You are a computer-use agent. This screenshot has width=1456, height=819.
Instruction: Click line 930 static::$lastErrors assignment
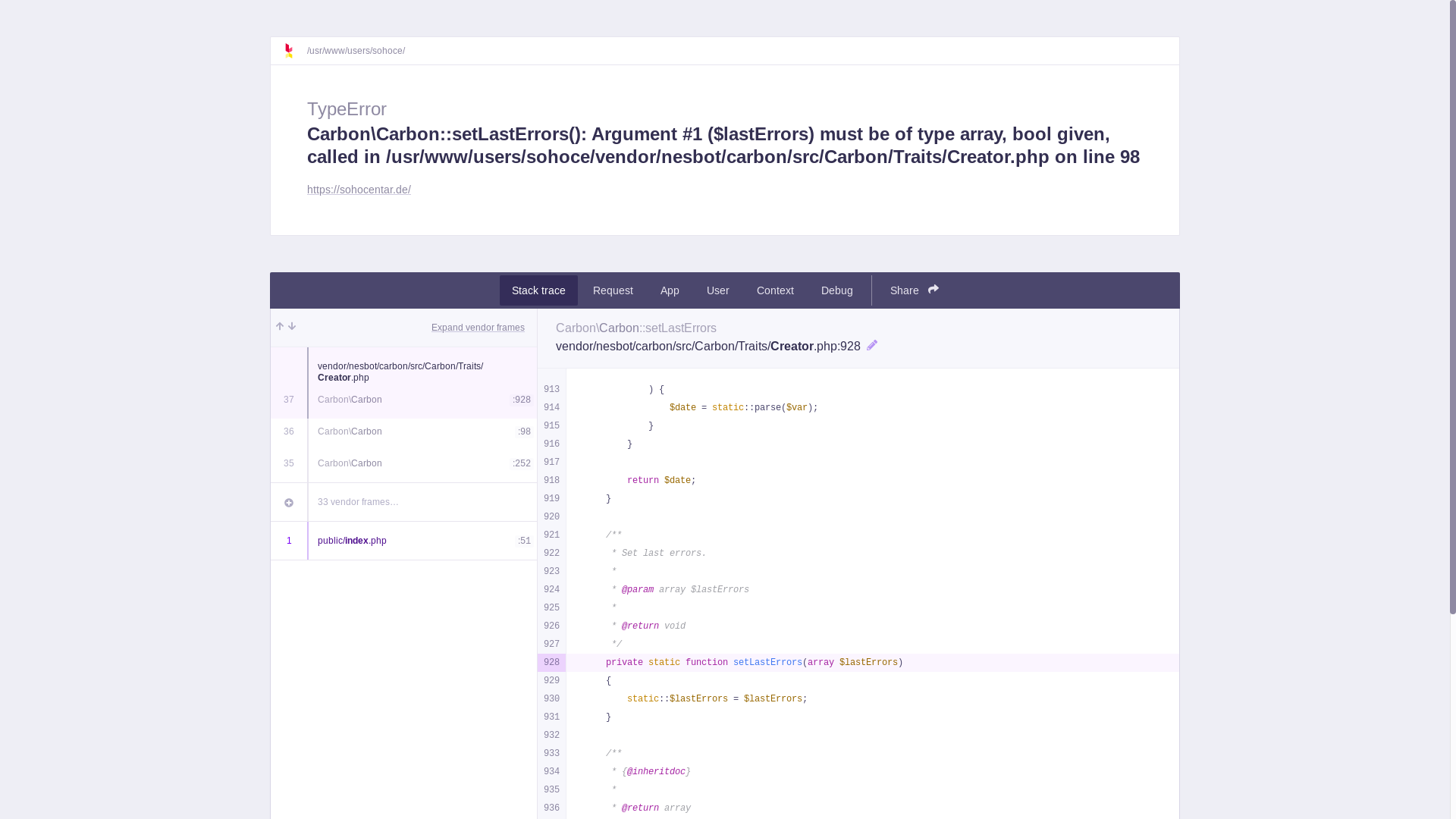(717, 699)
